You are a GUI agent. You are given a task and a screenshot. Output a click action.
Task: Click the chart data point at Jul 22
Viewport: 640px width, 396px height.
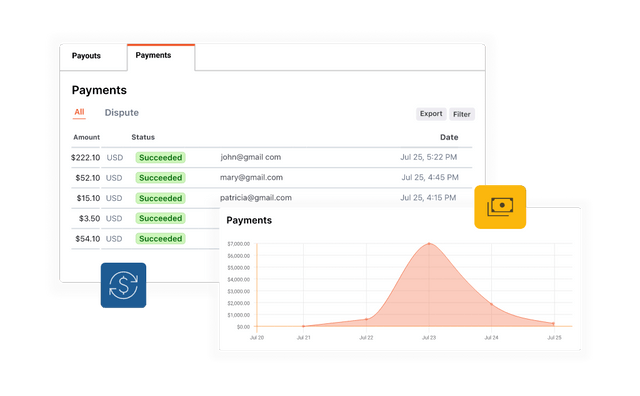point(366,319)
